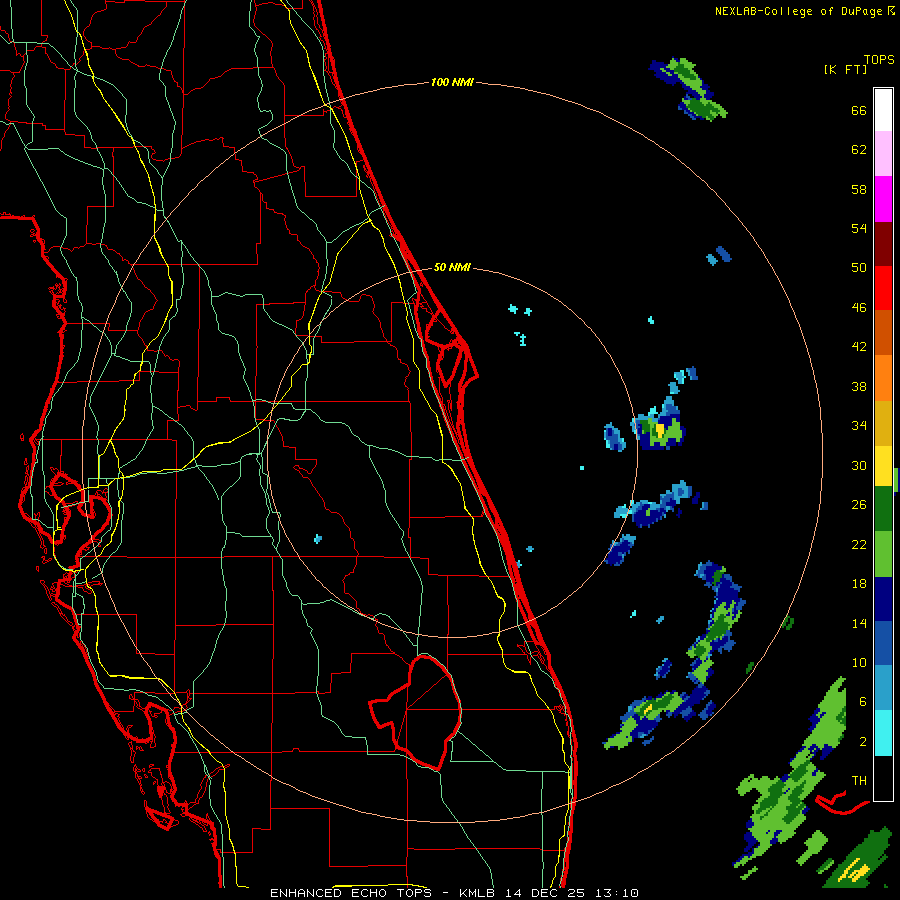Click the 22 legend value

click(859, 544)
